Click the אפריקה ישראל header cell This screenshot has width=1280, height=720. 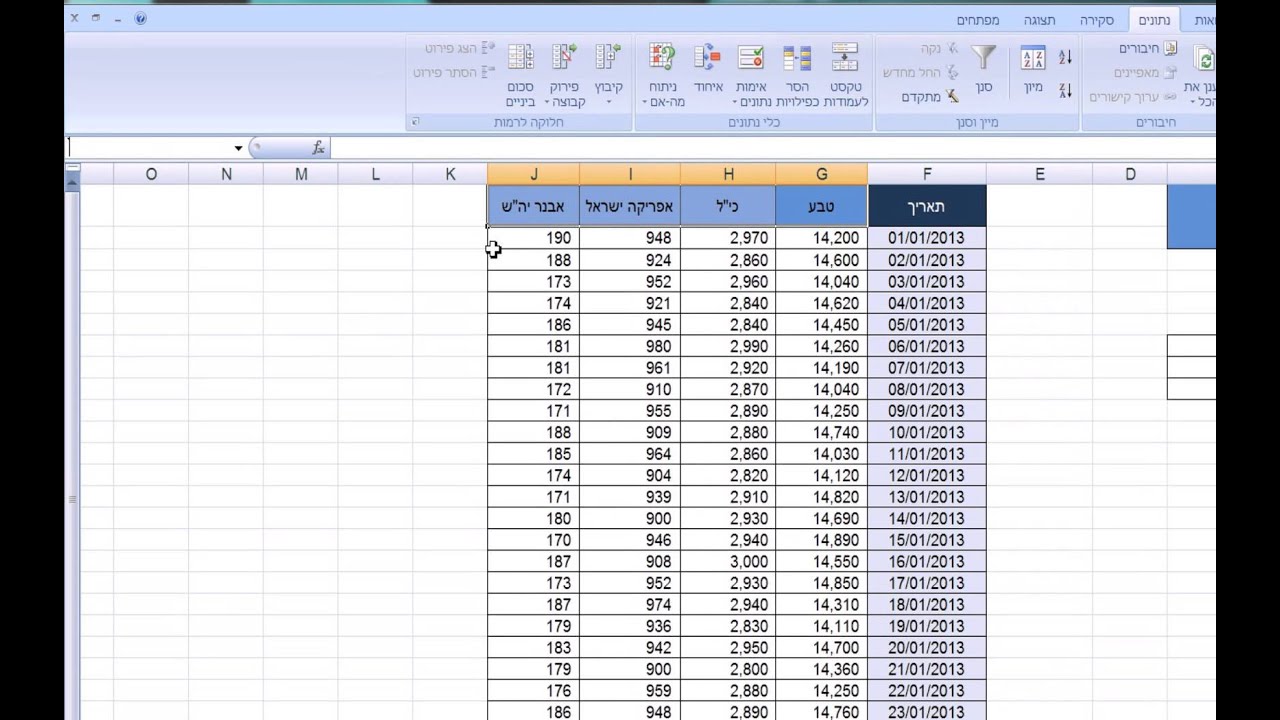tap(630, 206)
